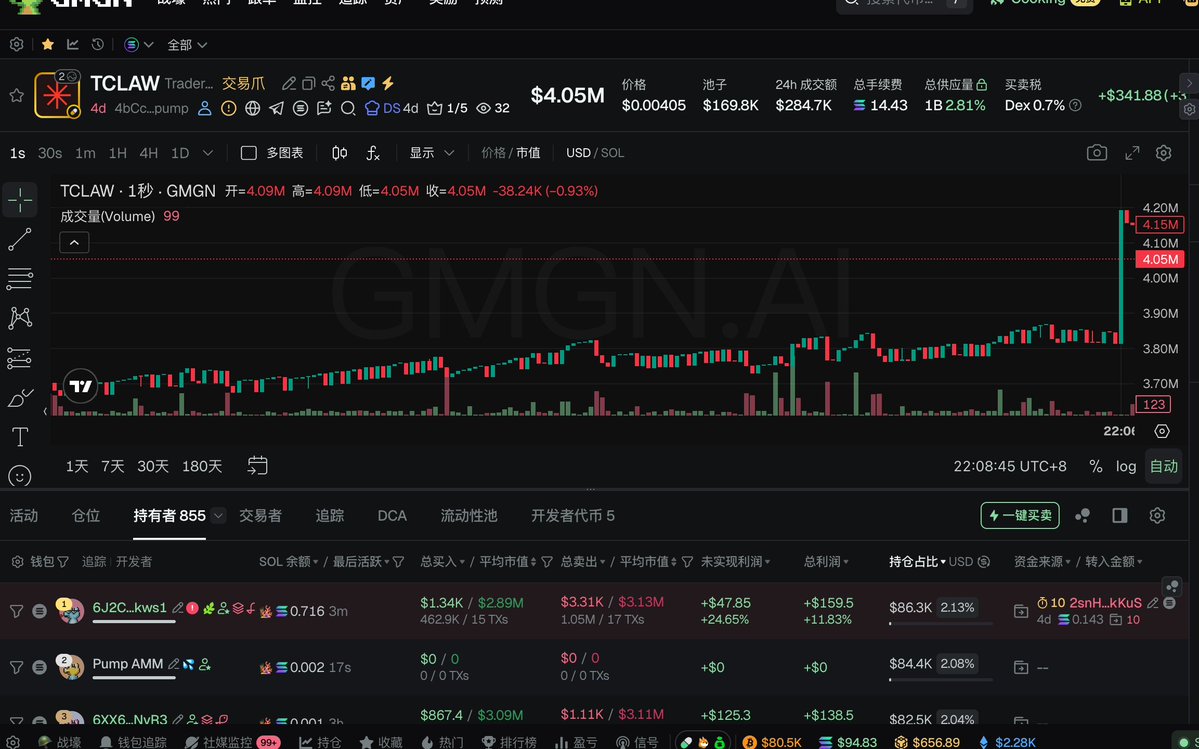1199x749 pixels.
Task: Expand the chart to fullscreen
Action: pos(1132,153)
